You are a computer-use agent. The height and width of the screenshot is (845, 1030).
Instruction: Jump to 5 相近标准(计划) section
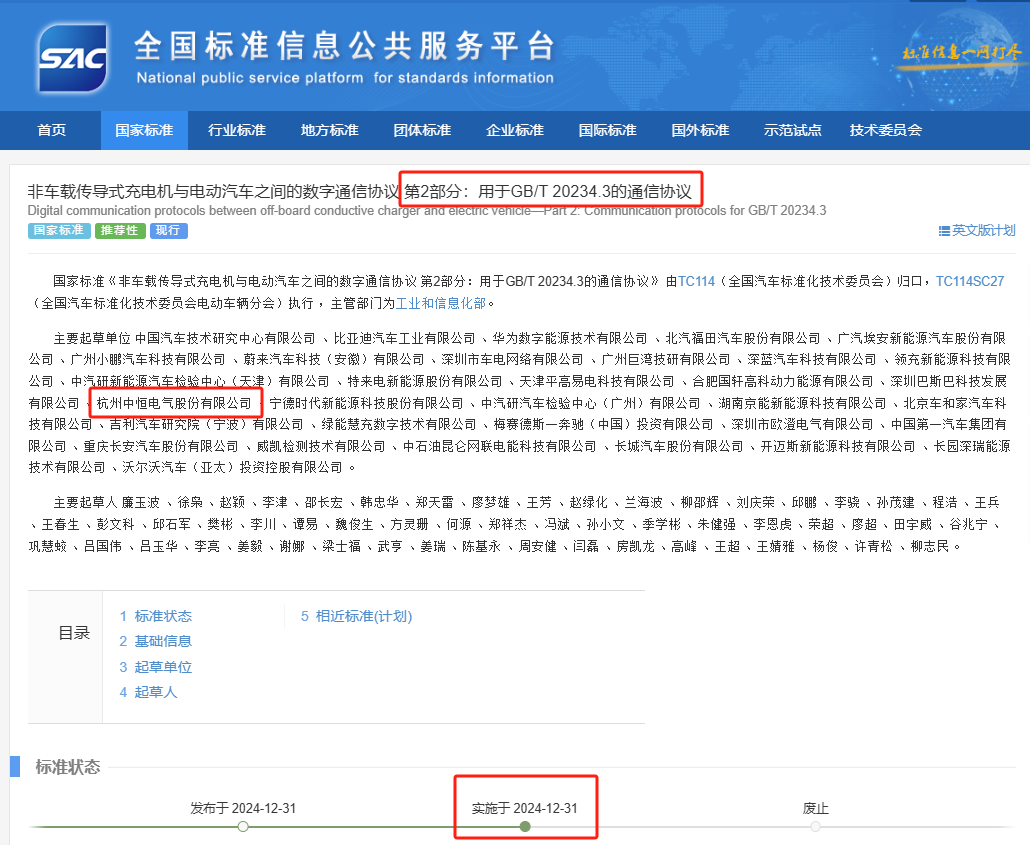356,616
